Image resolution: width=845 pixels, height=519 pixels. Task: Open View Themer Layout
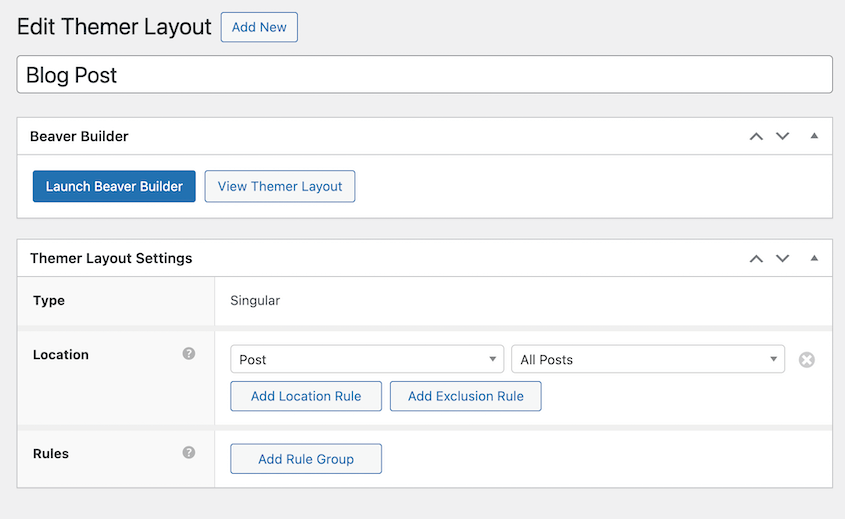(x=280, y=186)
